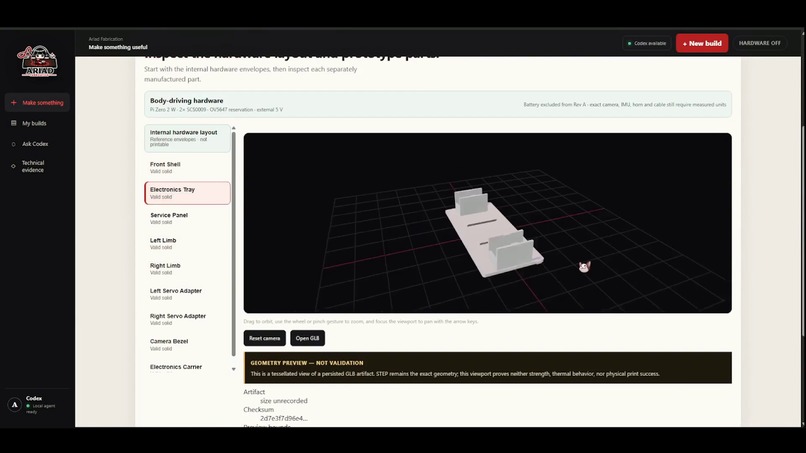Click the My builds list icon
806x453 pixels.
14,123
